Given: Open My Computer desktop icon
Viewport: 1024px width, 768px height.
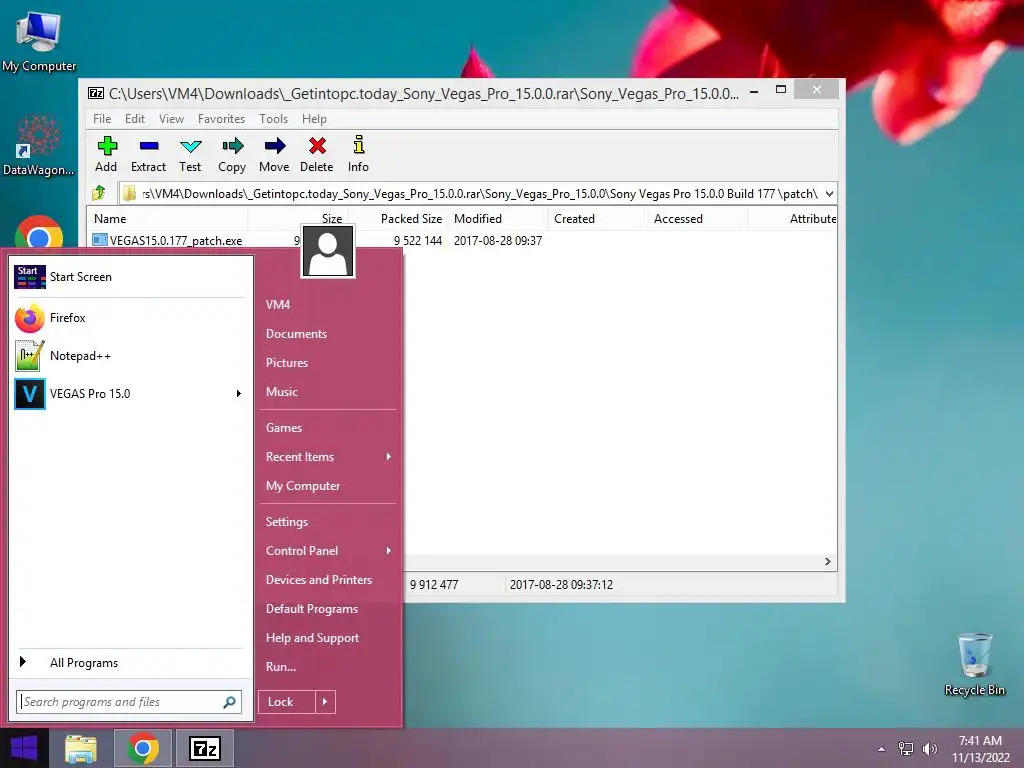Looking at the screenshot, I should 39,42.
